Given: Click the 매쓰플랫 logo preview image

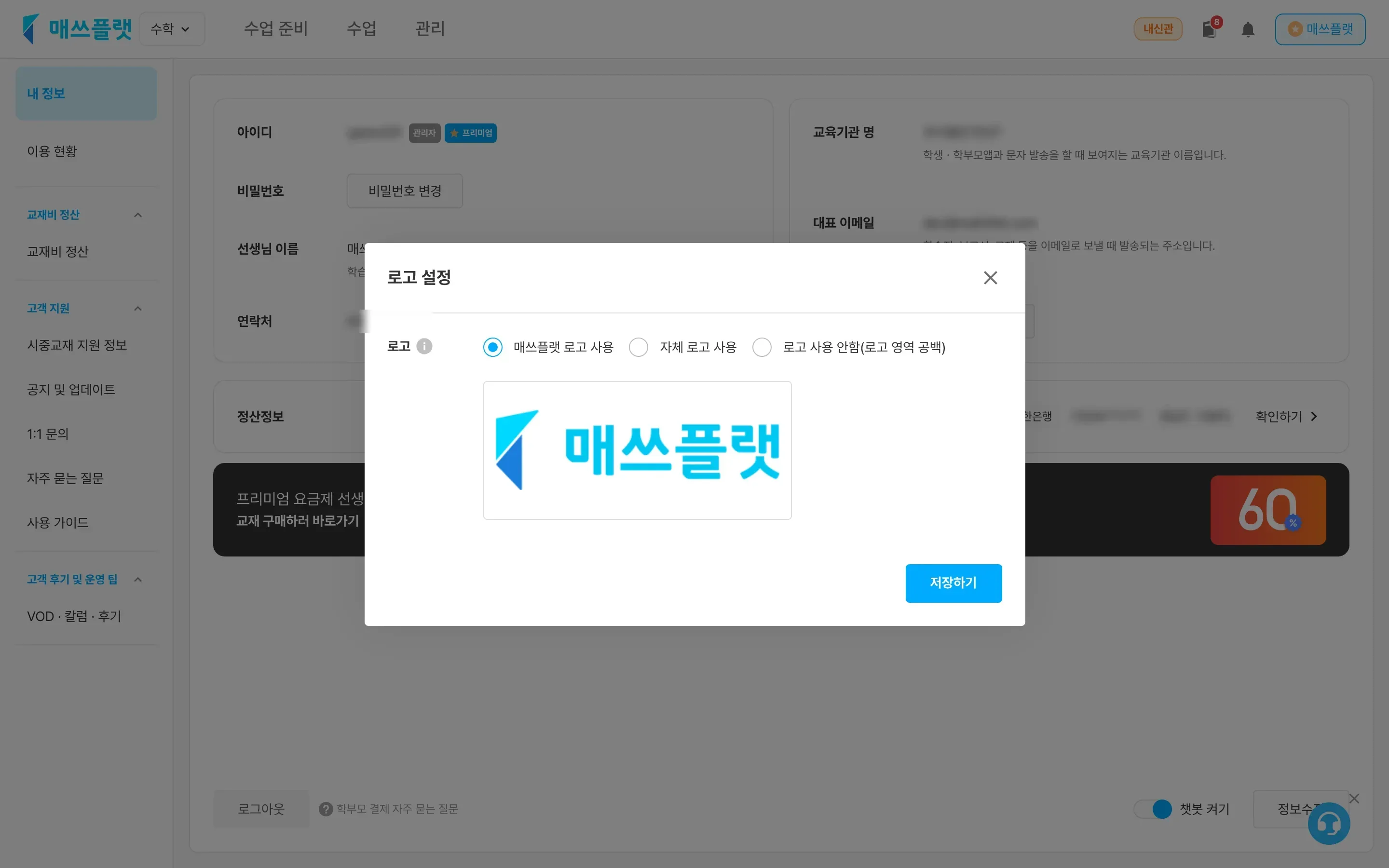Looking at the screenshot, I should tap(637, 450).
